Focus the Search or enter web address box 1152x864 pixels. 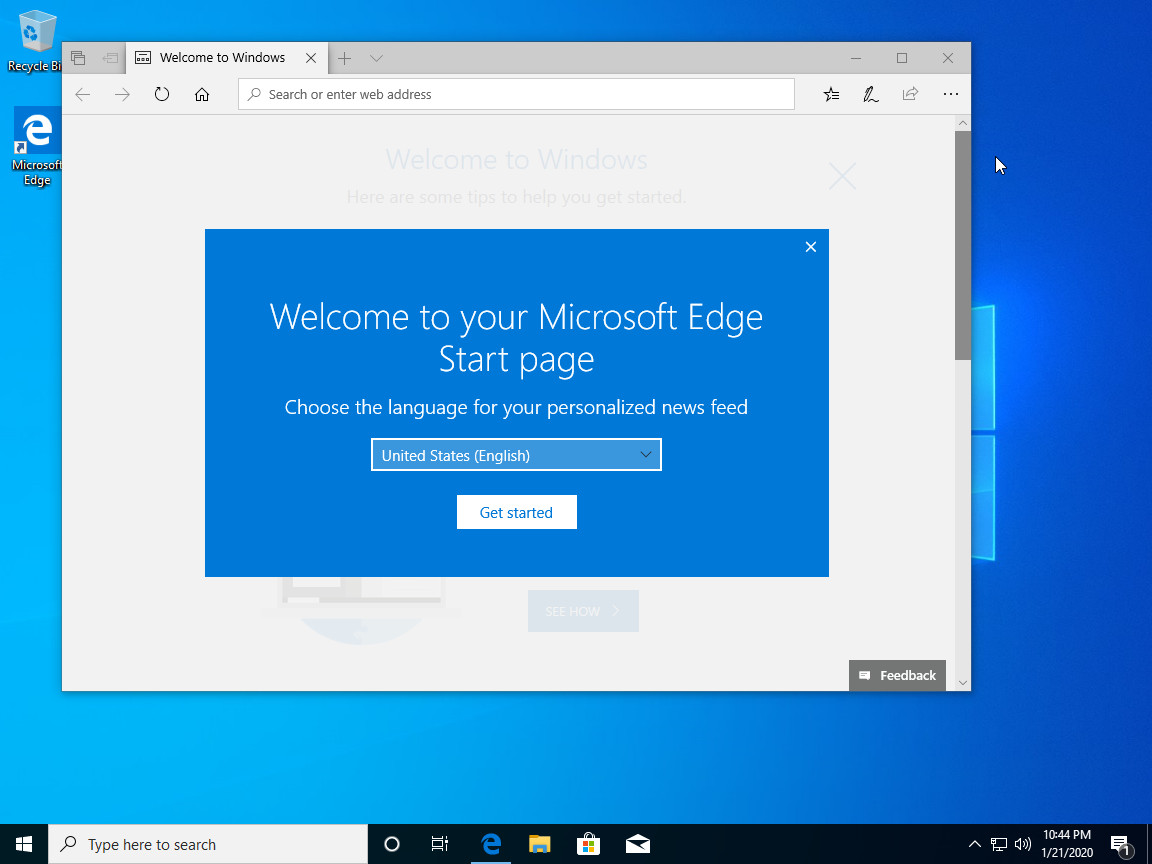(x=516, y=94)
